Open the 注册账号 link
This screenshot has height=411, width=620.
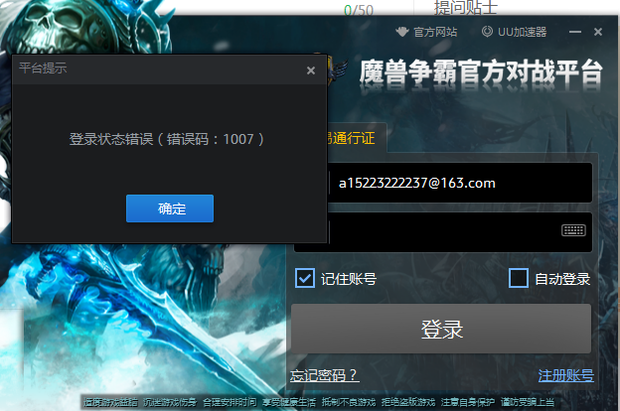pyautogui.click(x=566, y=375)
